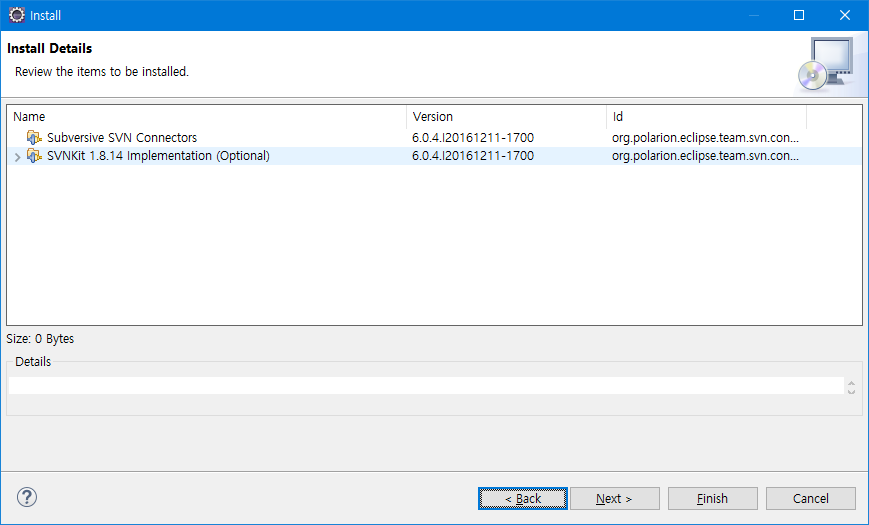Click the Subversive SVN Connectors feature icon
Viewport: 869px width, 525px height.
pyautogui.click(x=34, y=137)
